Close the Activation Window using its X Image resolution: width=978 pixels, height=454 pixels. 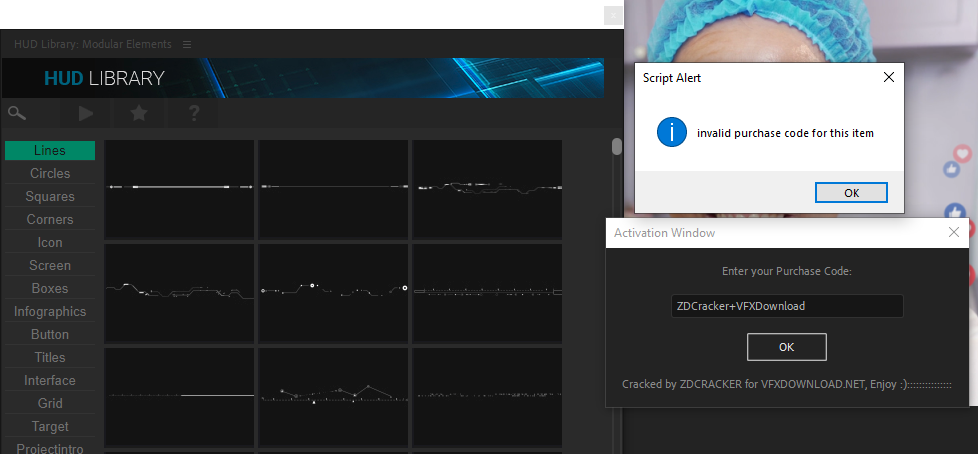click(x=953, y=232)
